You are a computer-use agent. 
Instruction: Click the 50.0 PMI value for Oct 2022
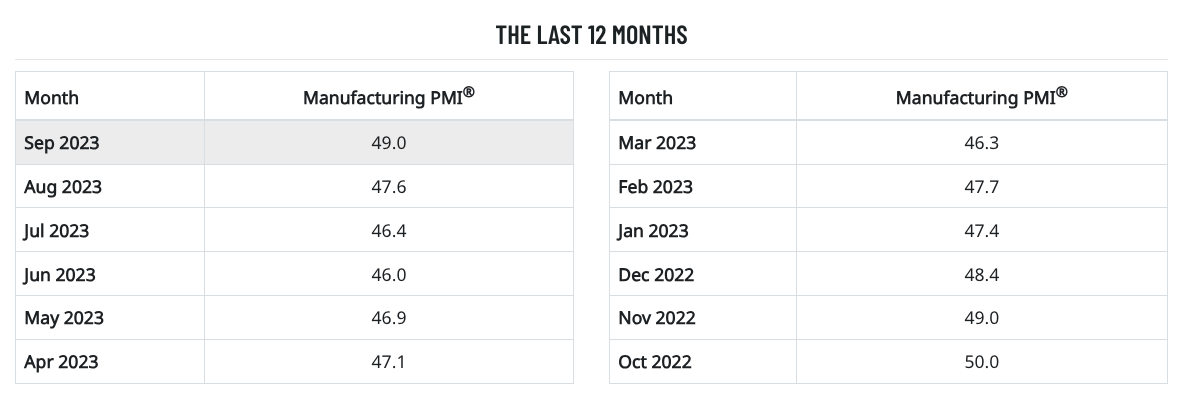(x=981, y=362)
